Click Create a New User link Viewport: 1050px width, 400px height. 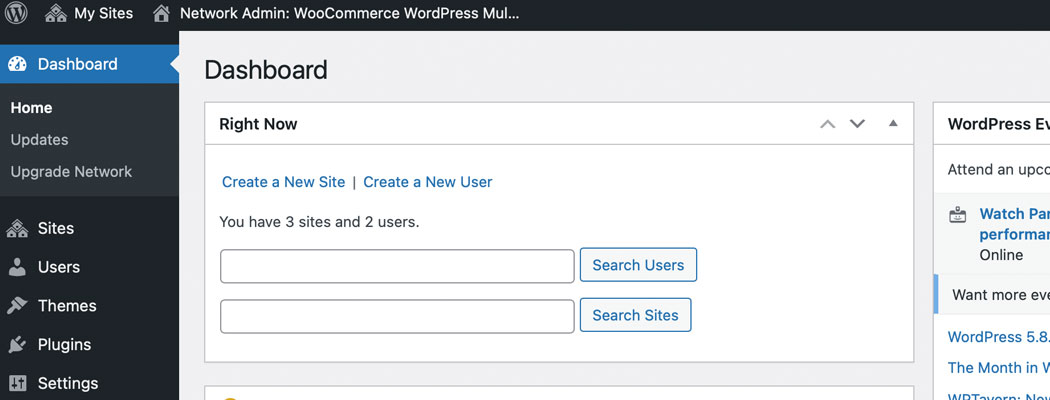coord(427,182)
